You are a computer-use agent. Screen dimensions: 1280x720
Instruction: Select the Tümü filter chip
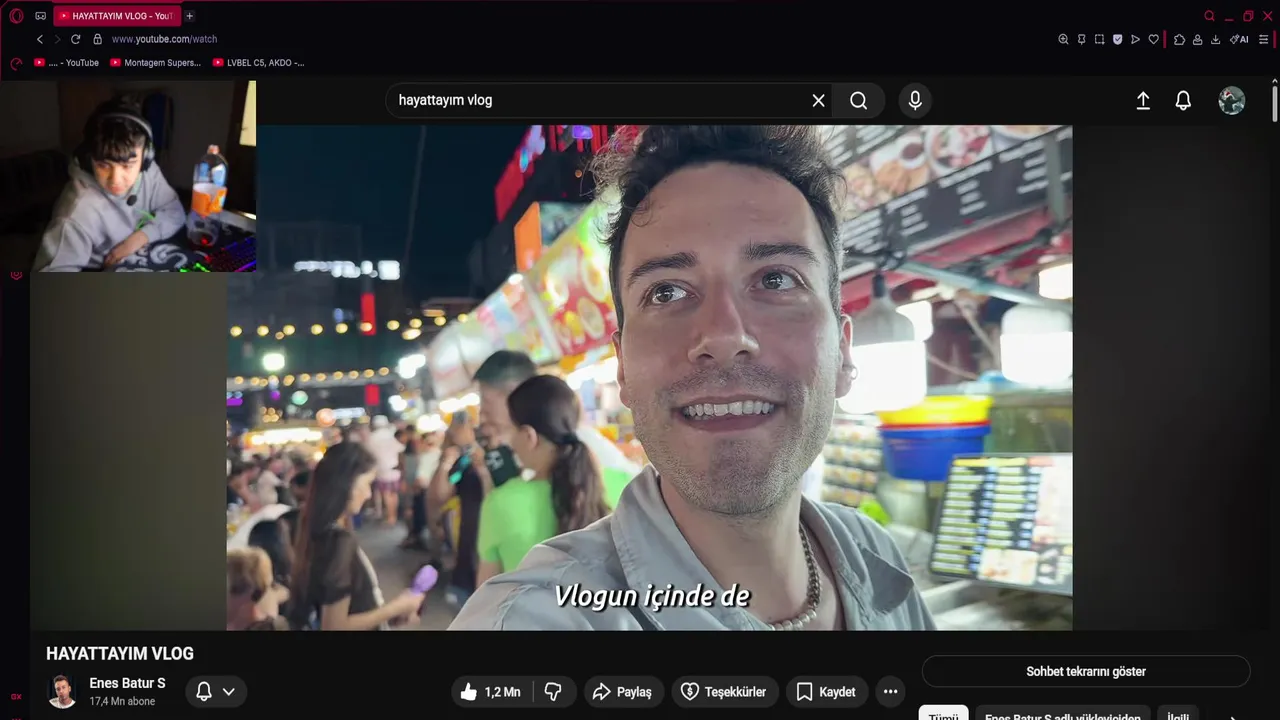pos(943,715)
